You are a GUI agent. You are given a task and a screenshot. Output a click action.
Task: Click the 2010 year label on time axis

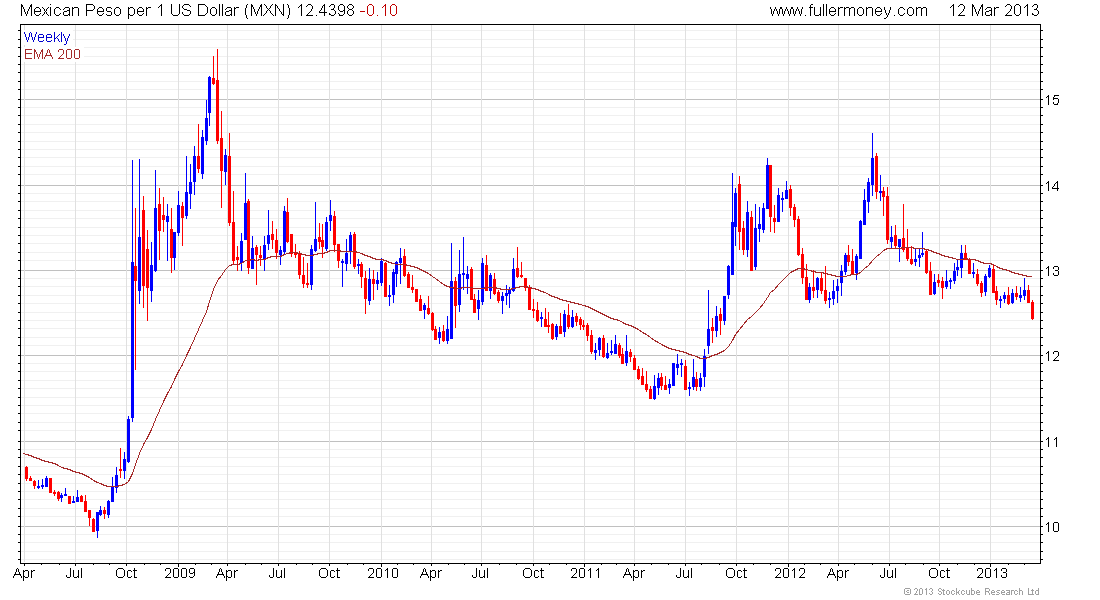382,573
